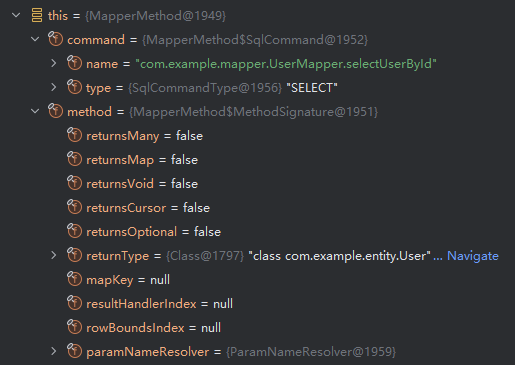Select the {MapperMethod@1949} value

[x=156, y=16]
